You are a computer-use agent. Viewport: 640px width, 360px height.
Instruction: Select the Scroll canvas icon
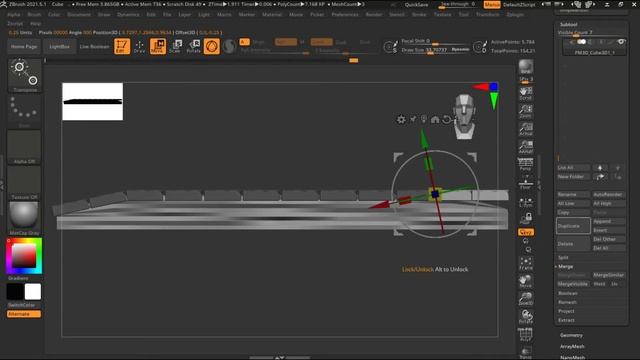[x=525, y=93]
